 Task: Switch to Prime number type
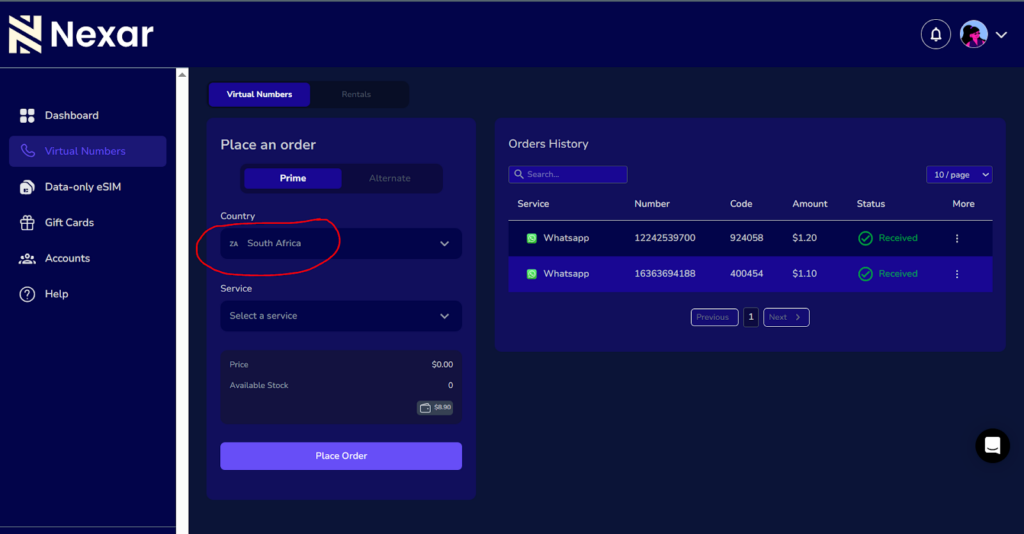point(293,179)
